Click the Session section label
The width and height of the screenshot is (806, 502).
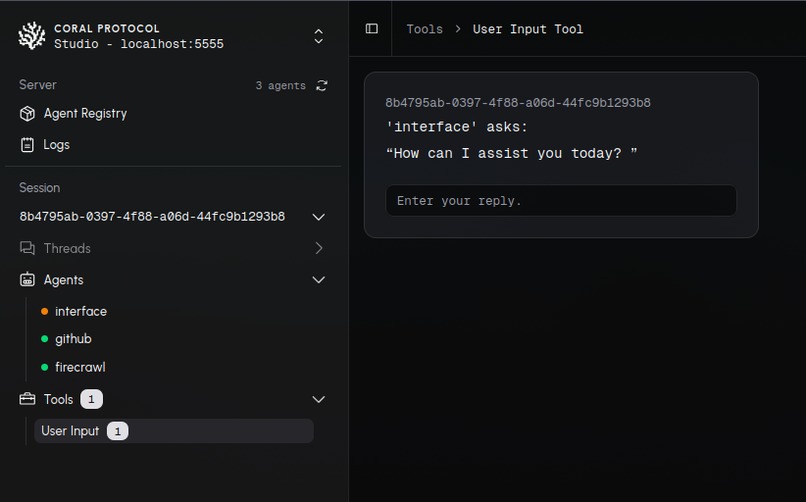40,188
